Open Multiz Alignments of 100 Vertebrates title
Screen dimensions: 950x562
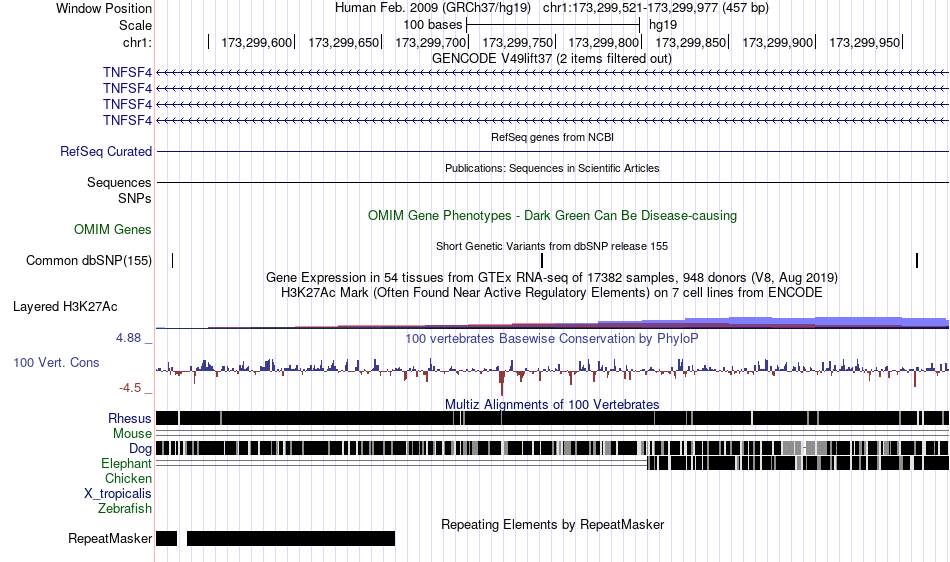(552, 404)
